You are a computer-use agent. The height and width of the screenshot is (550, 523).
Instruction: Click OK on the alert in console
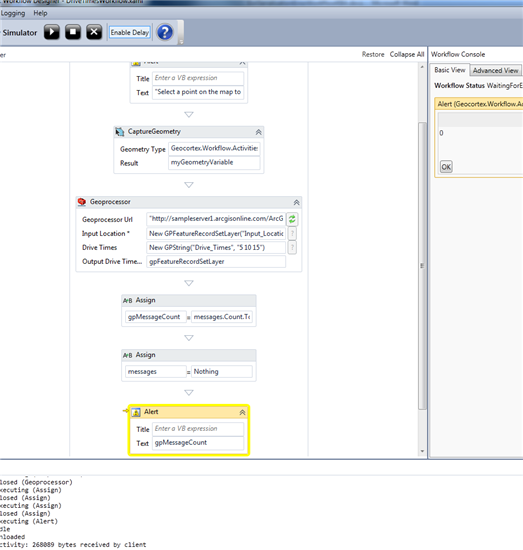pyautogui.click(x=446, y=167)
